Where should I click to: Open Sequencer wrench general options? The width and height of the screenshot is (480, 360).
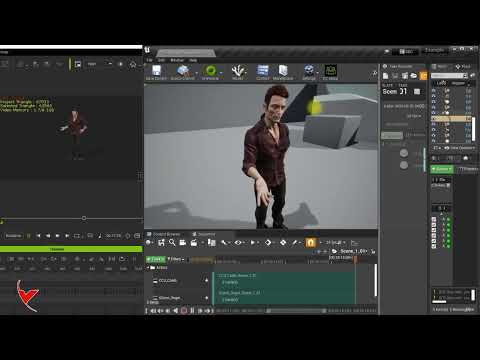coord(224,242)
